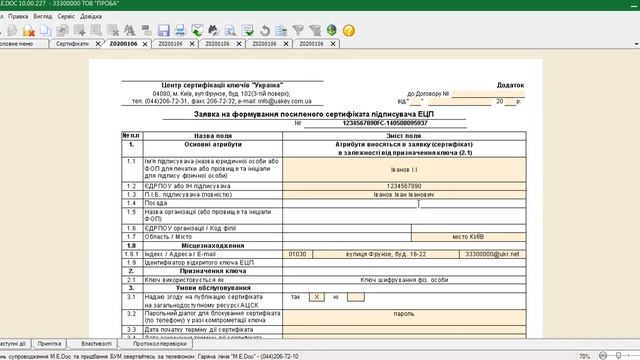The image size is (640, 360).
Task: Click the zoom out minus button in status bar
Action: coord(603,356)
